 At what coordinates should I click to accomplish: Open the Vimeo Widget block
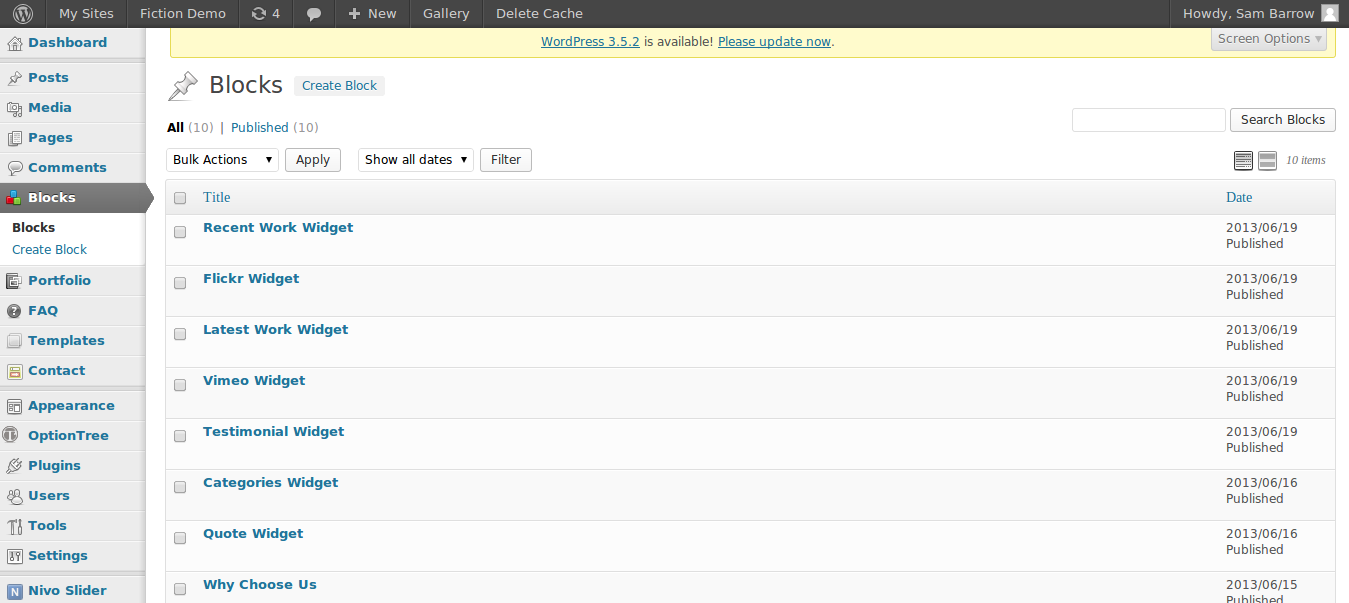click(x=254, y=381)
